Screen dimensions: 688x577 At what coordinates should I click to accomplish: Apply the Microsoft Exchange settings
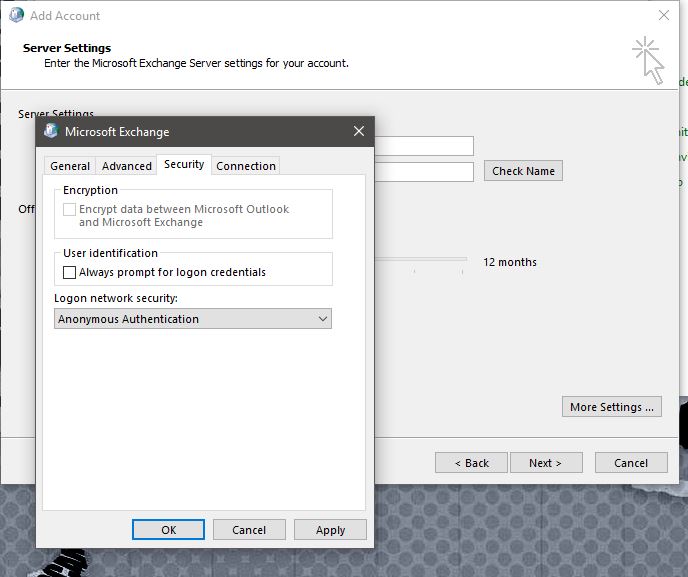[x=330, y=530]
